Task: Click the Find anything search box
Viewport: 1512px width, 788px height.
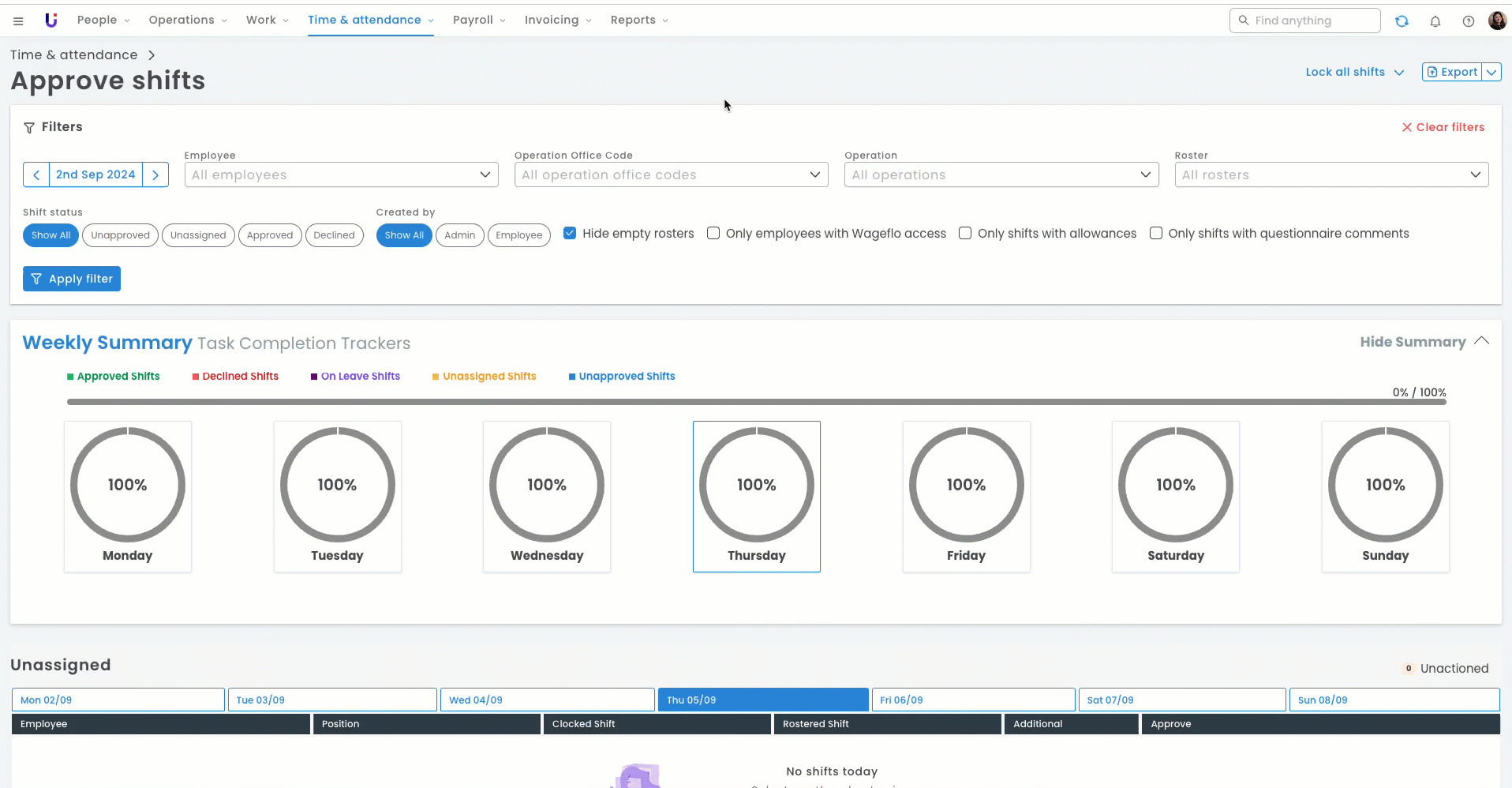Action: tap(1304, 21)
